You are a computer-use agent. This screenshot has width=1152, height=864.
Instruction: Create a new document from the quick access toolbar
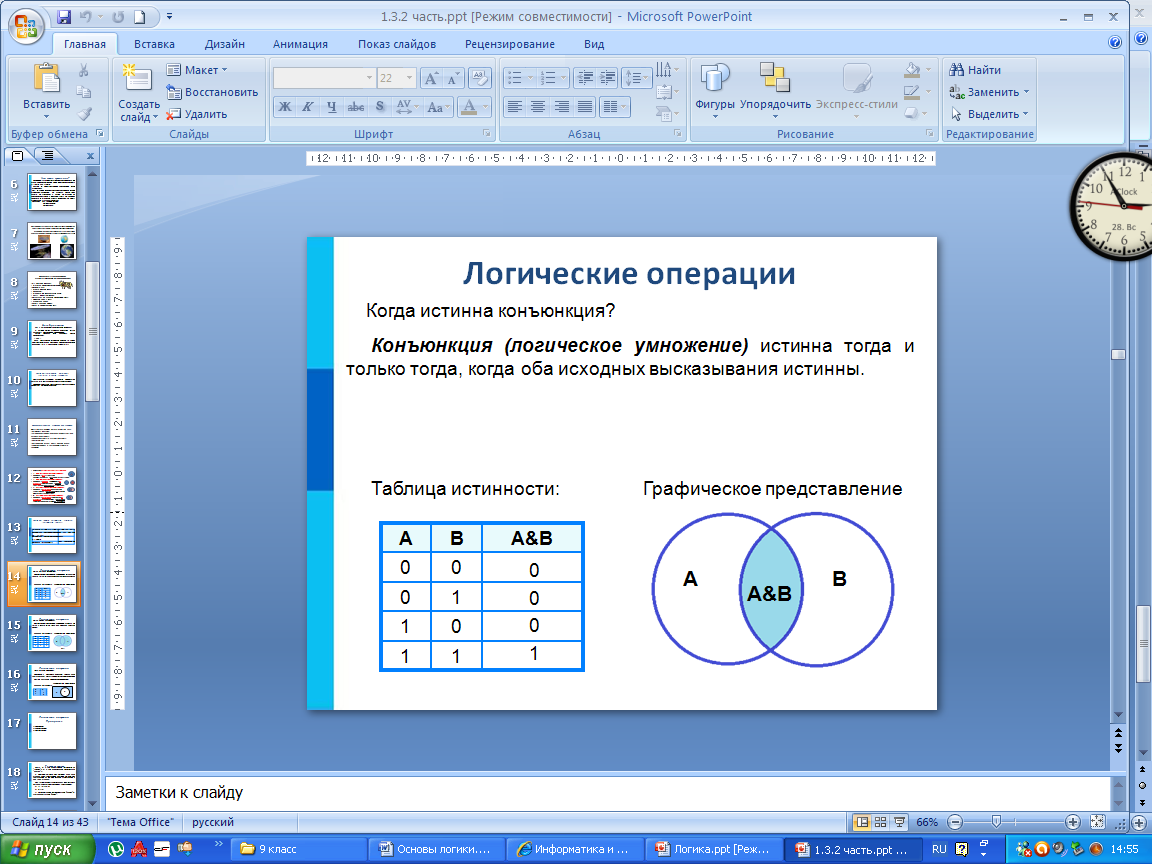[140, 16]
